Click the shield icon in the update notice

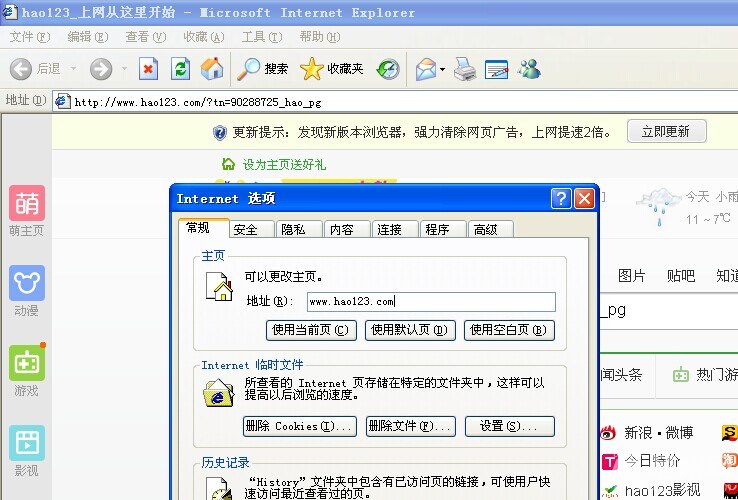(x=219, y=133)
